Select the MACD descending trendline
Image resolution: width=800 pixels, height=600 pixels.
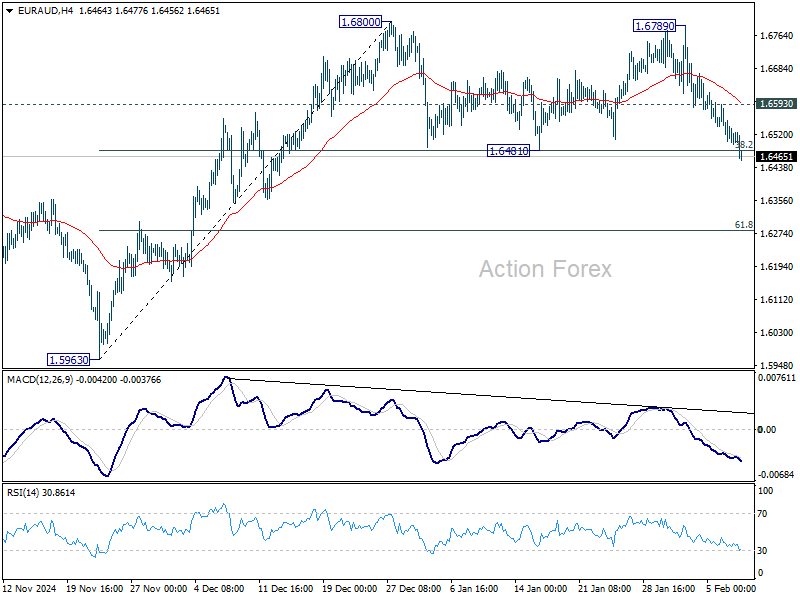pyautogui.click(x=490, y=395)
